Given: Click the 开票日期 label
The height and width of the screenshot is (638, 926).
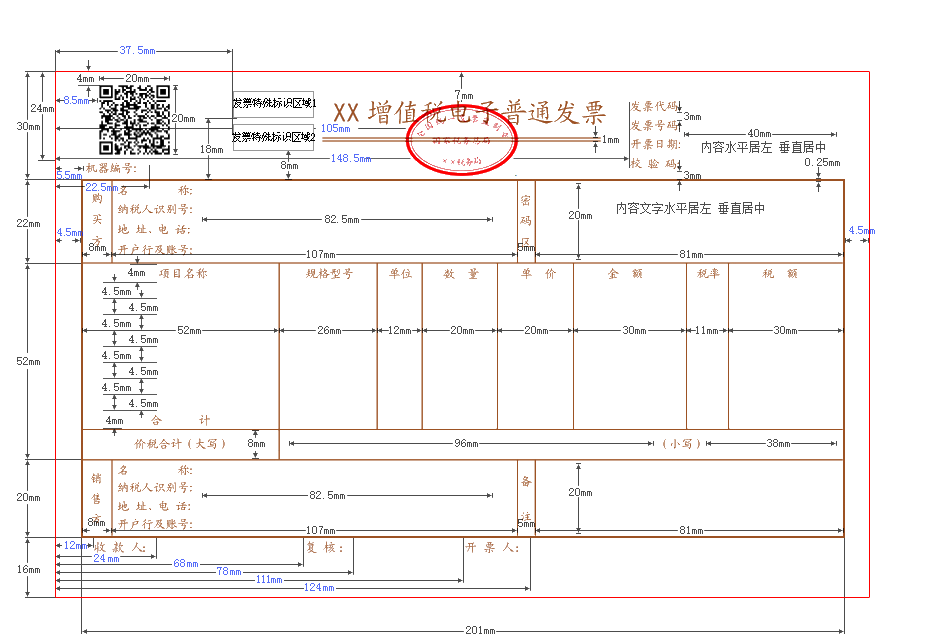Looking at the screenshot, I should (x=655, y=144).
